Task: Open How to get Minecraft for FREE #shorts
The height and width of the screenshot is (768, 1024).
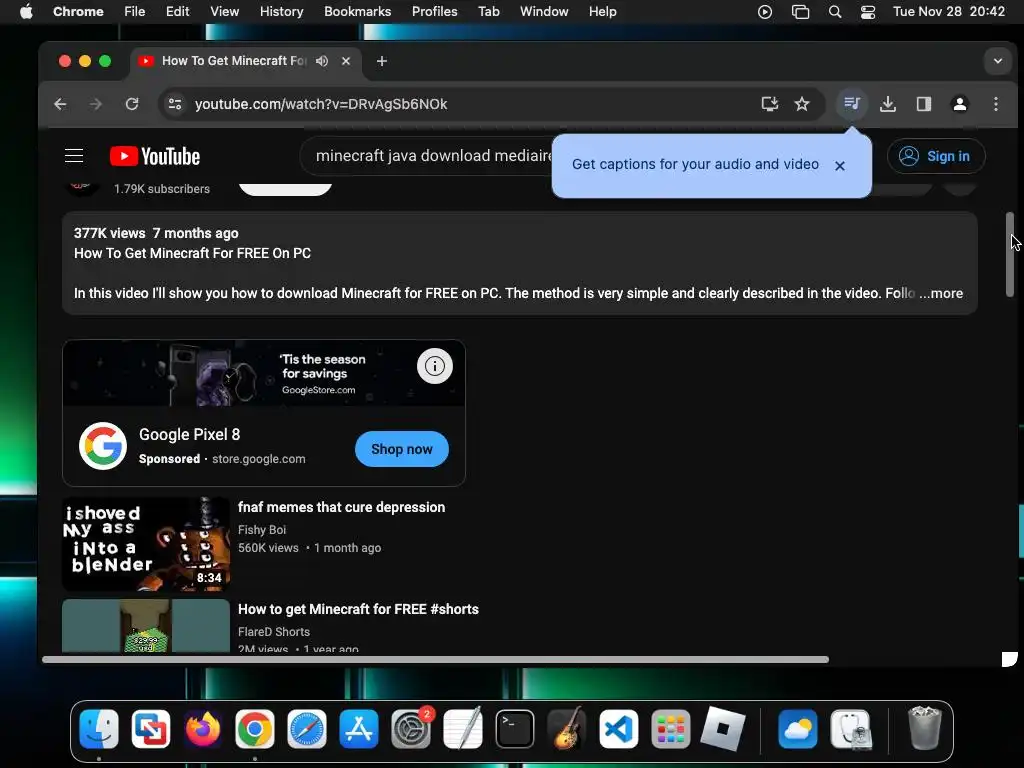Action: (x=359, y=609)
